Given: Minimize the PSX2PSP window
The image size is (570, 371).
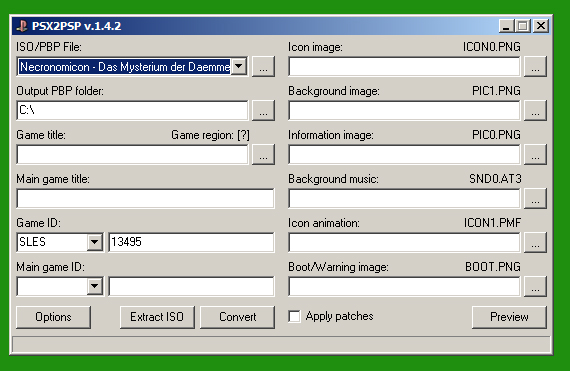Looking at the screenshot, I should (x=506, y=26).
